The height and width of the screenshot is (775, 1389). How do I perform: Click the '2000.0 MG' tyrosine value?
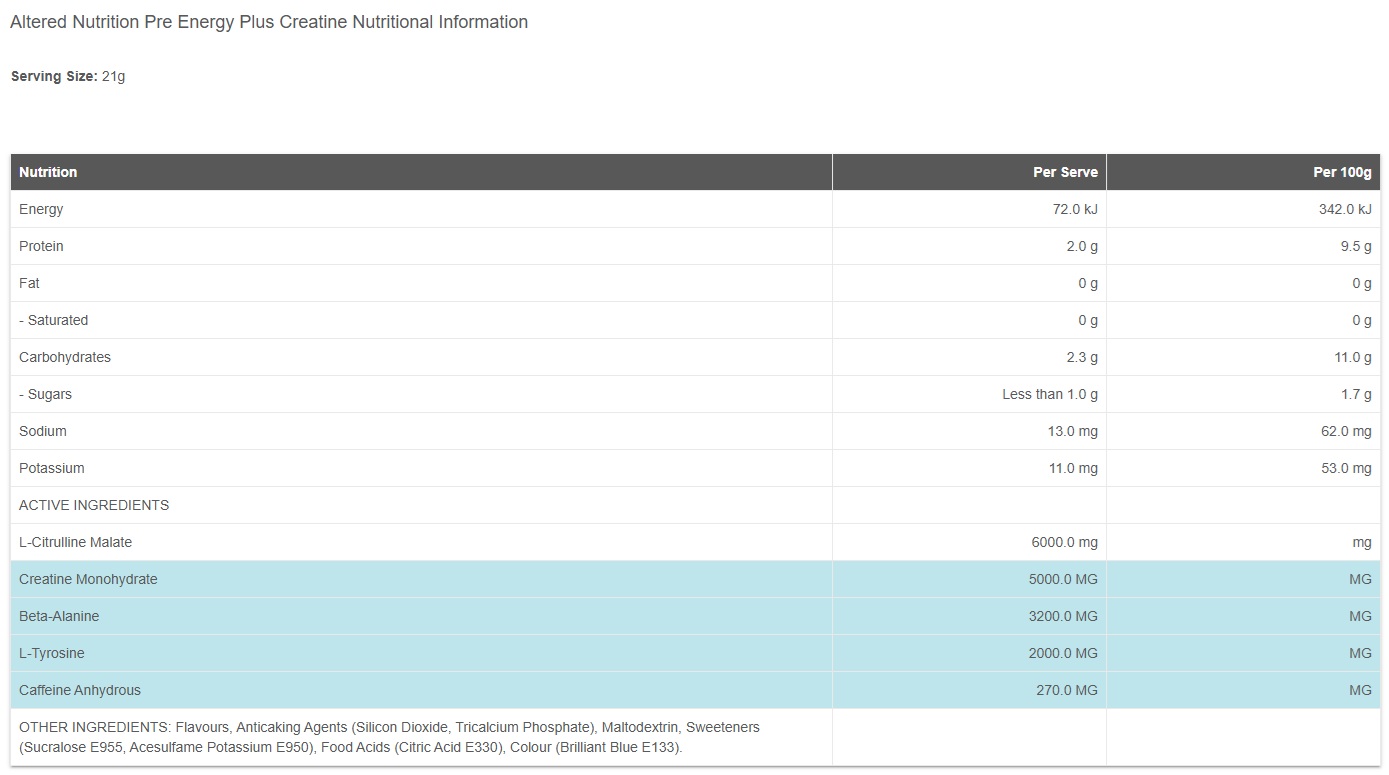(x=1063, y=653)
